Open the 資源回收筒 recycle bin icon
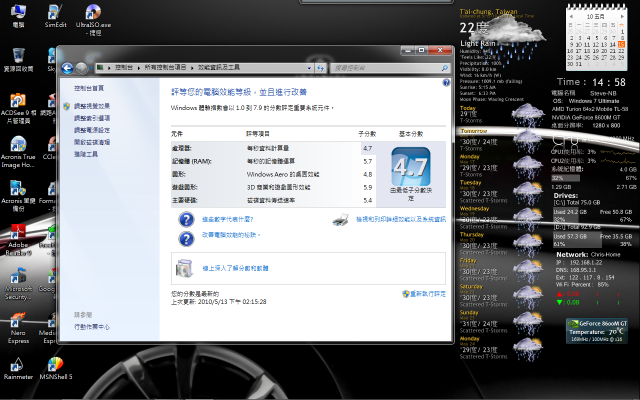The width and height of the screenshot is (640, 400). 18,60
